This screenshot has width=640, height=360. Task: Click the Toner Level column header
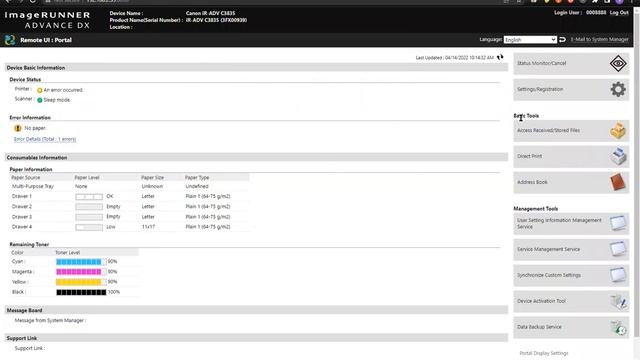click(x=67, y=253)
